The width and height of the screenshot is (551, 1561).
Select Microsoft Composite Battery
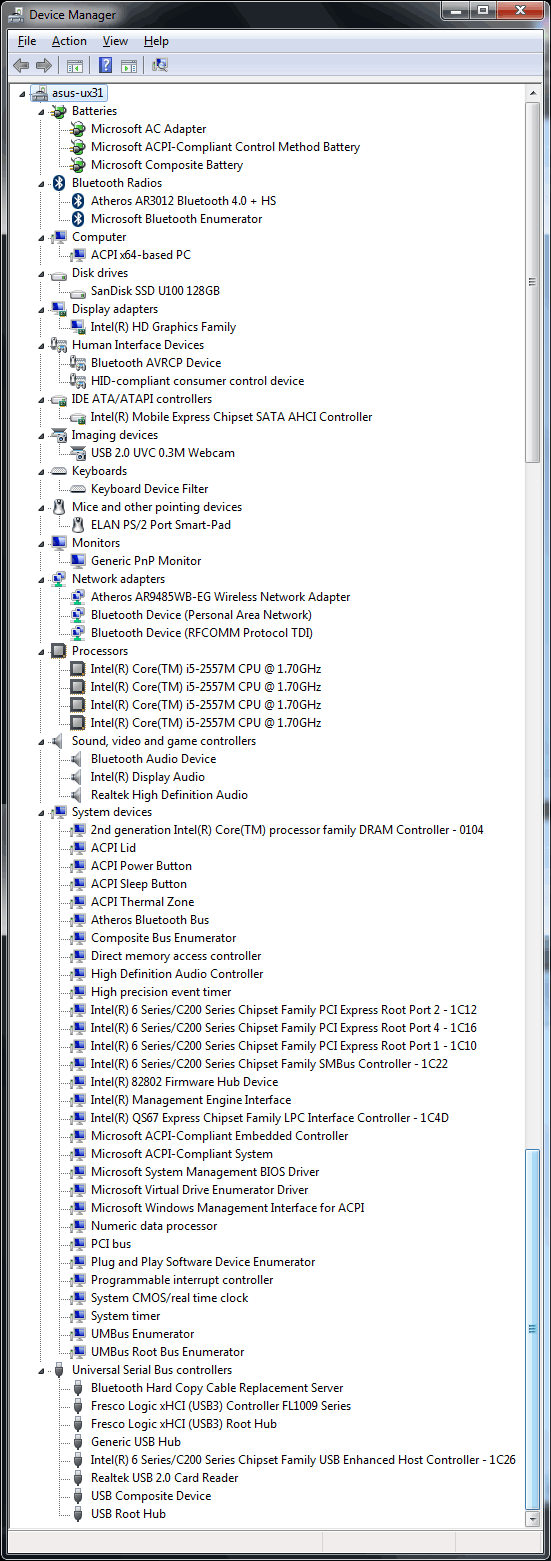167,165
